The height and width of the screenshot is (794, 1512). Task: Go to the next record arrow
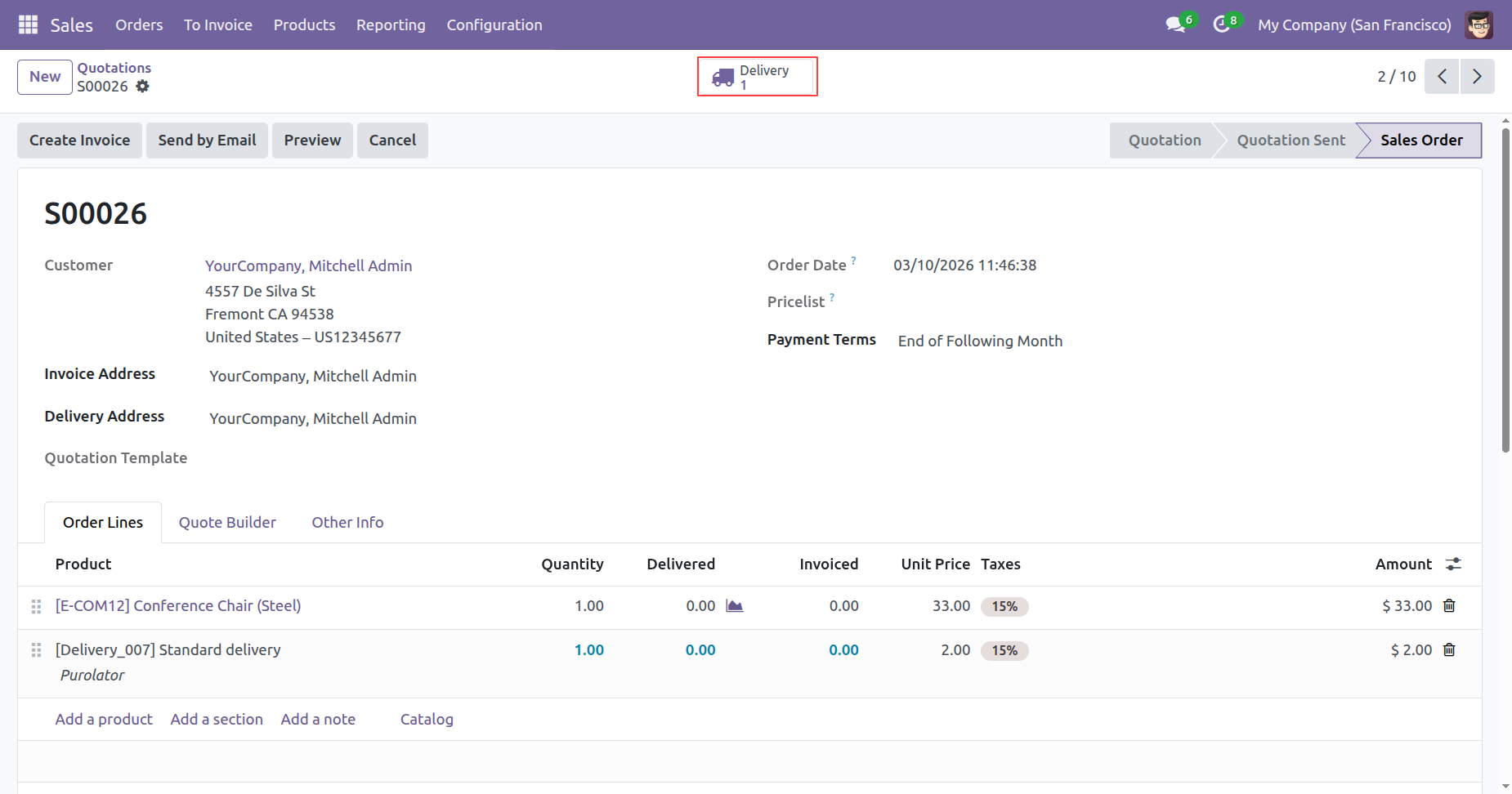(x=1477, y=77)
